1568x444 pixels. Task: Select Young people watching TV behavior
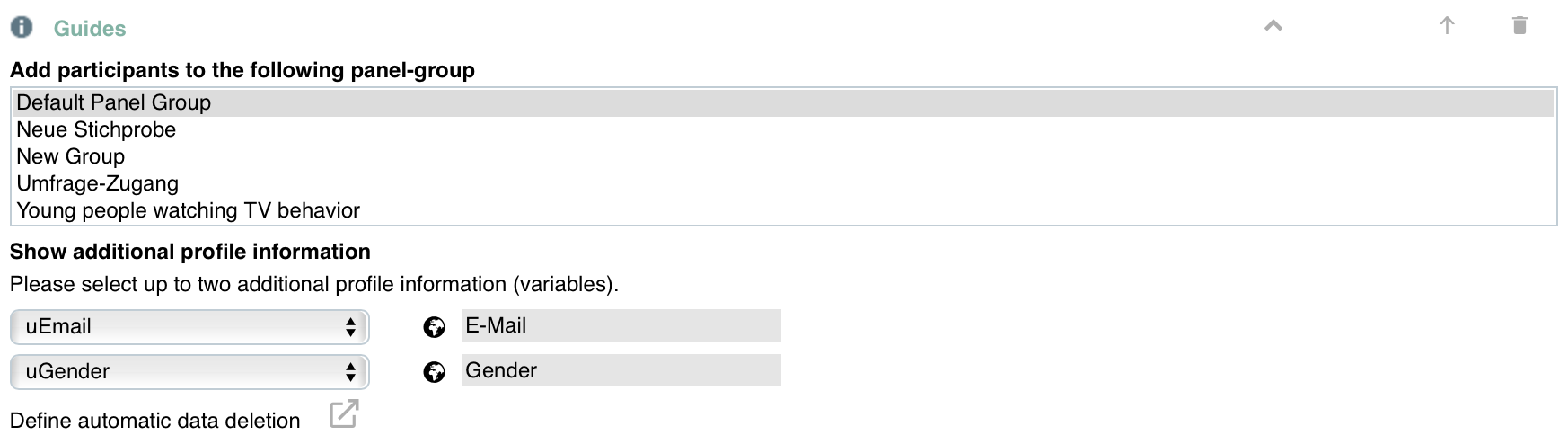pyautogui.click(x=783, y=210)
